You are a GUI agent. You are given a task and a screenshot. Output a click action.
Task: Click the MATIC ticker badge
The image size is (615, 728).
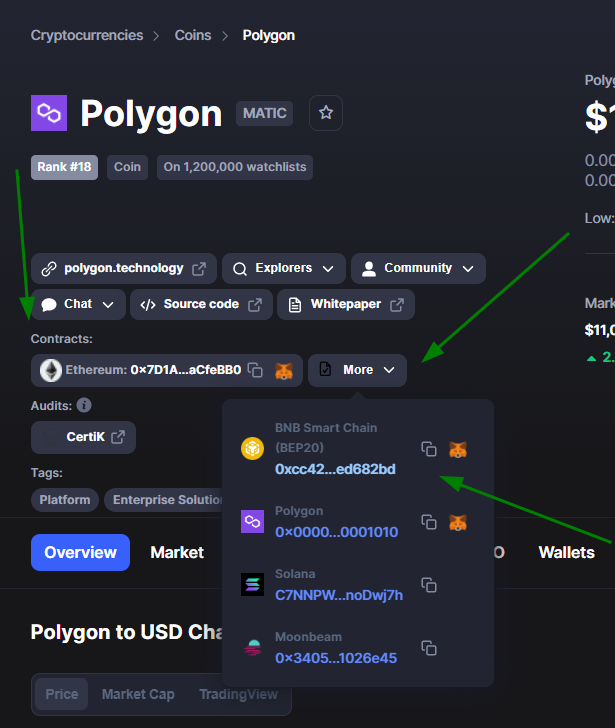[x=265, y=113]
